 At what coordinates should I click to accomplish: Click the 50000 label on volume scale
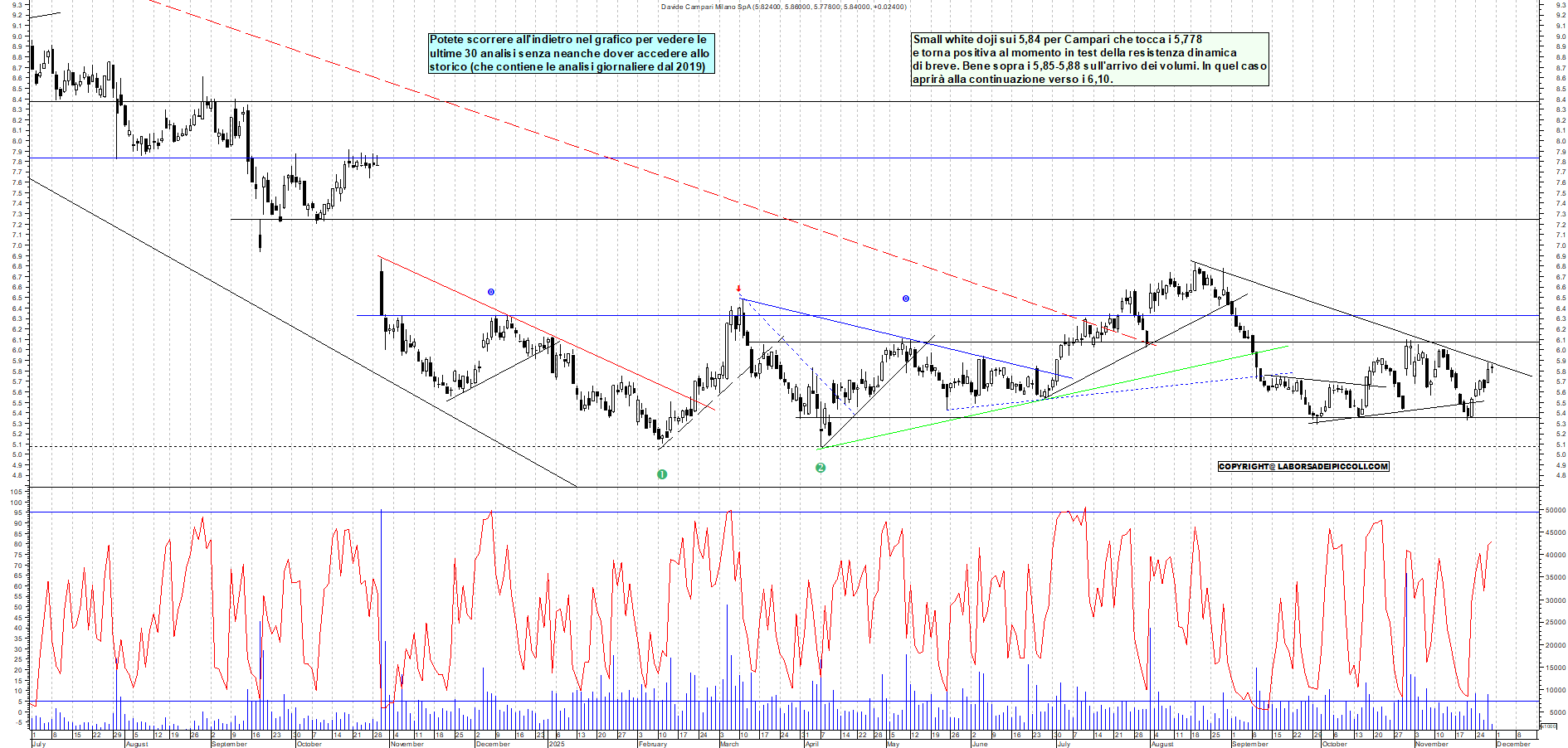pos(1555,511)
